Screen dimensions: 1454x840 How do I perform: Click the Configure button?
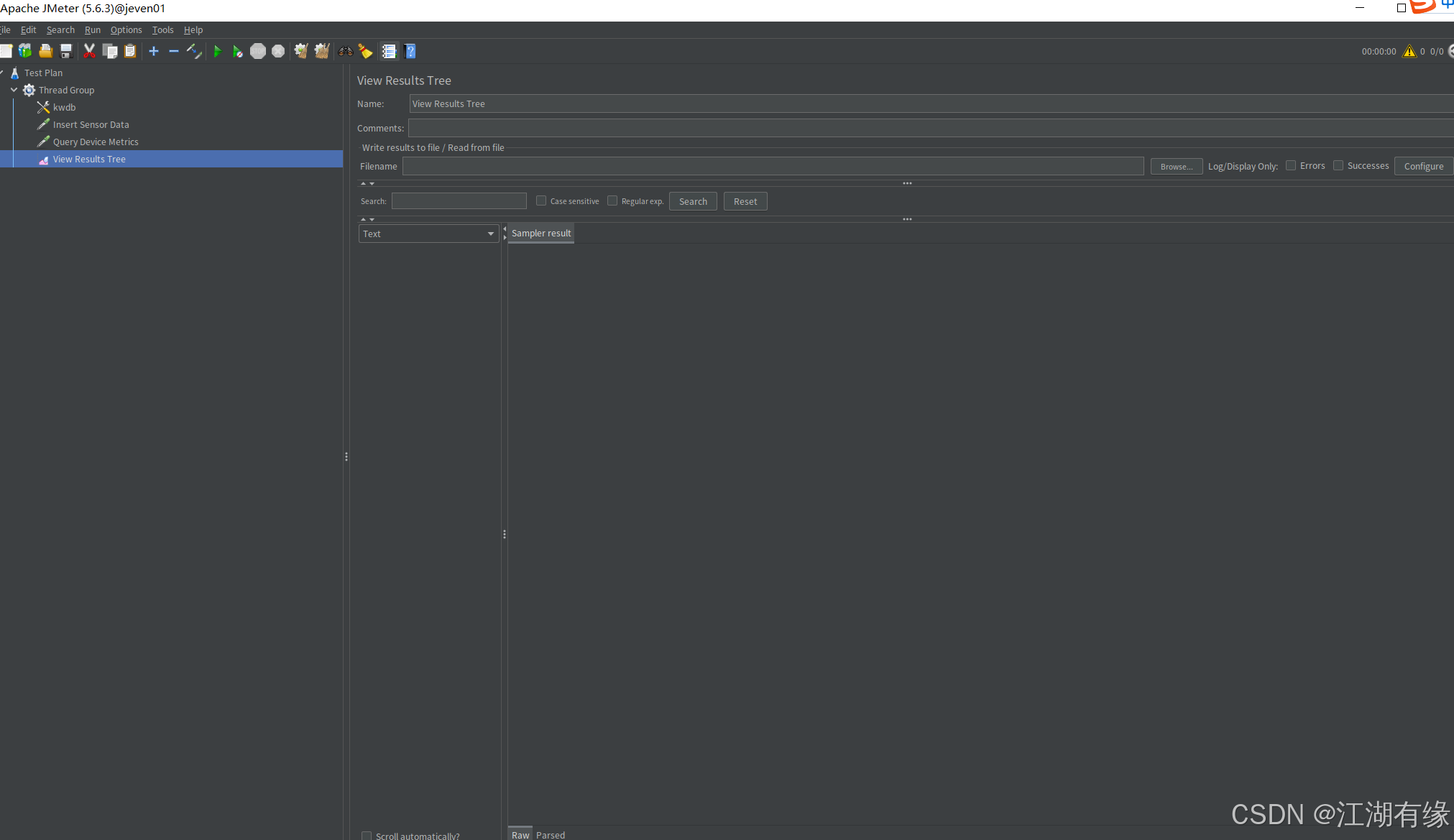(1423, 166)
